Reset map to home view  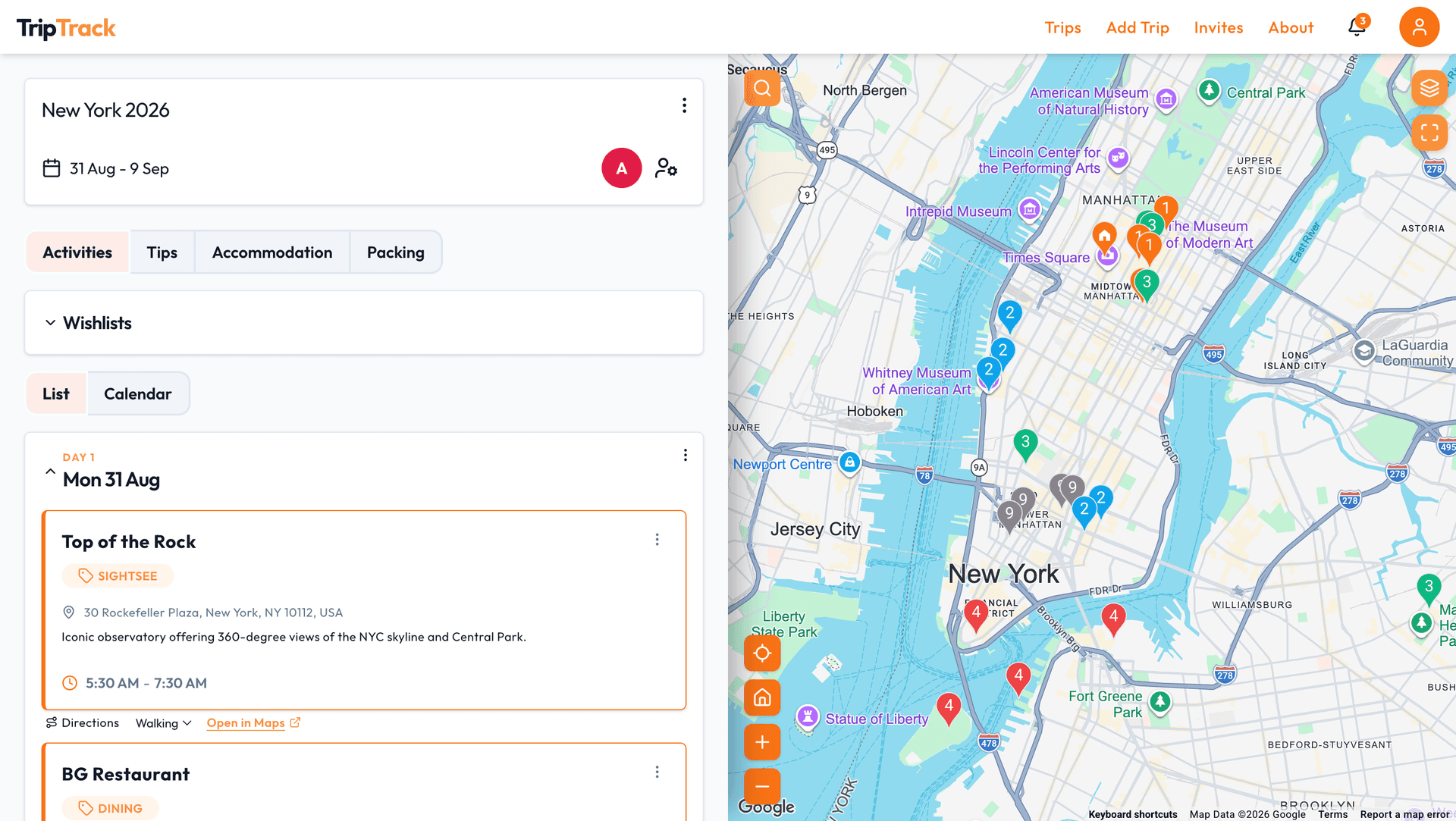point(762,697)
